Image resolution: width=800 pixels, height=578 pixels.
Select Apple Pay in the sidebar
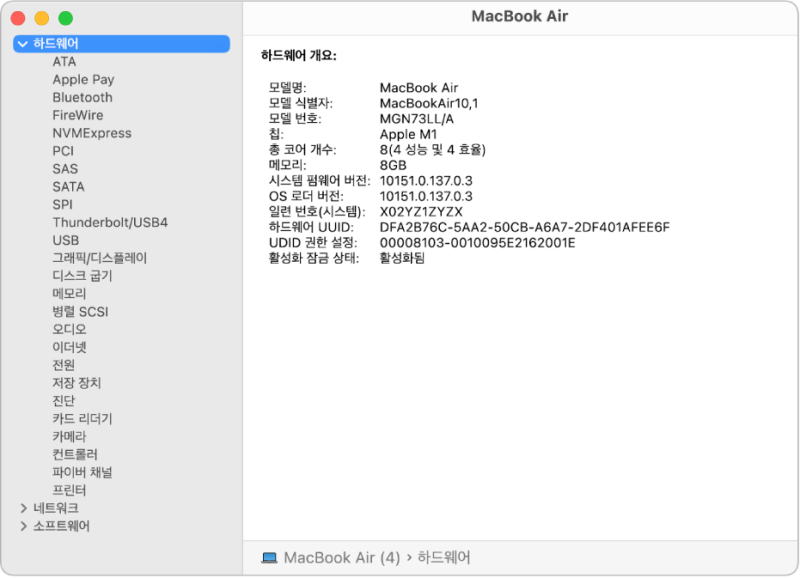click(x=83, y=80)
